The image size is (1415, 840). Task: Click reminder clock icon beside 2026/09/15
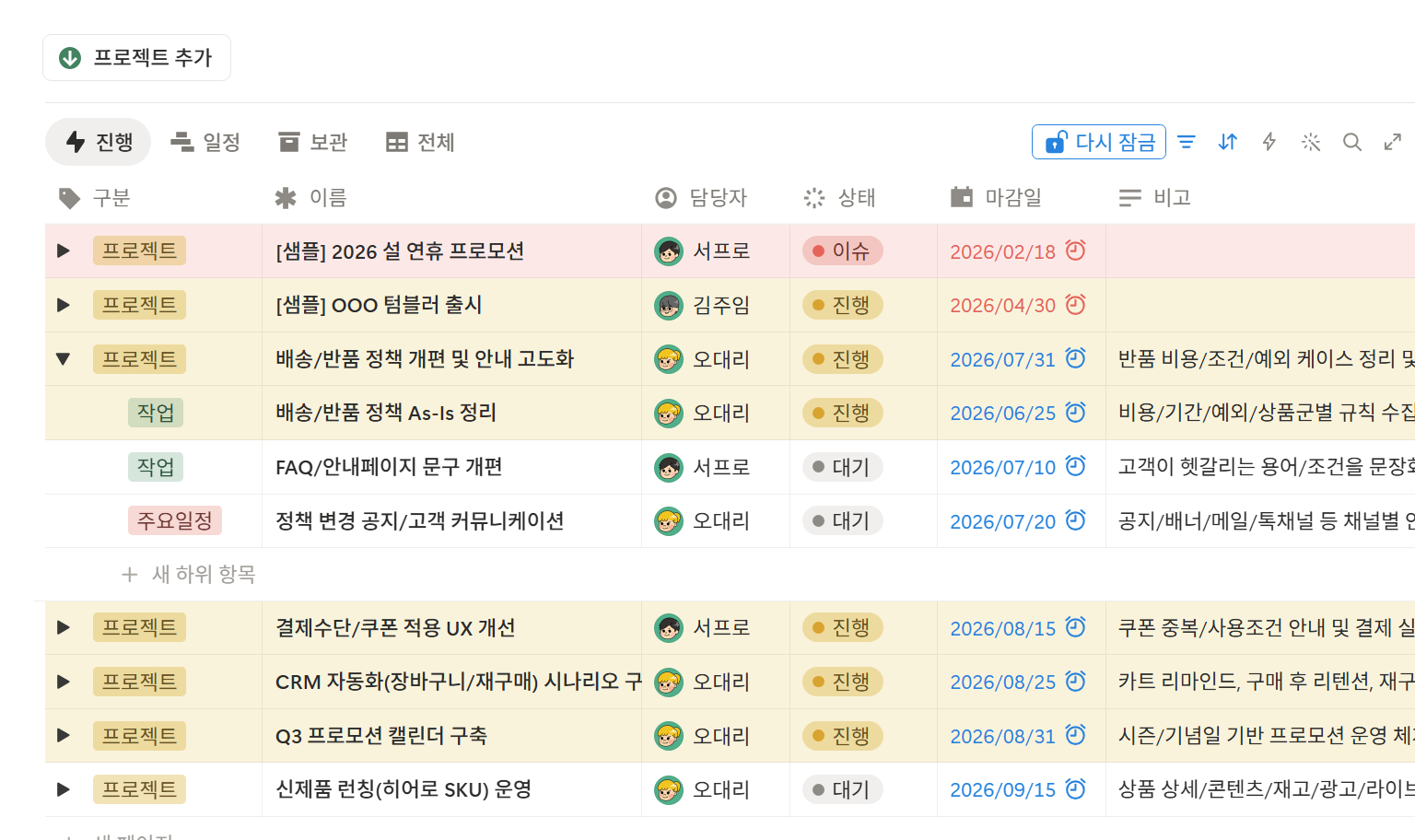tap(1075, 788)
